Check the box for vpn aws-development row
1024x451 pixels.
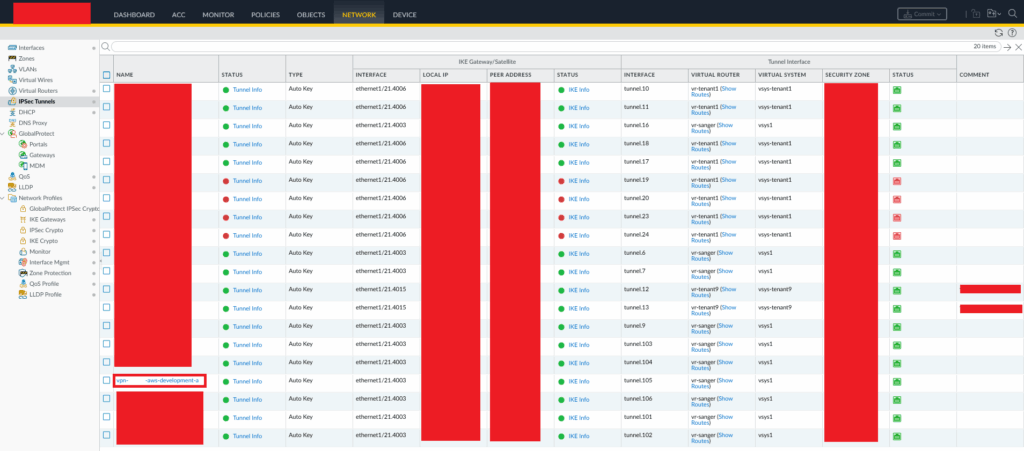[x=107, y=380]
